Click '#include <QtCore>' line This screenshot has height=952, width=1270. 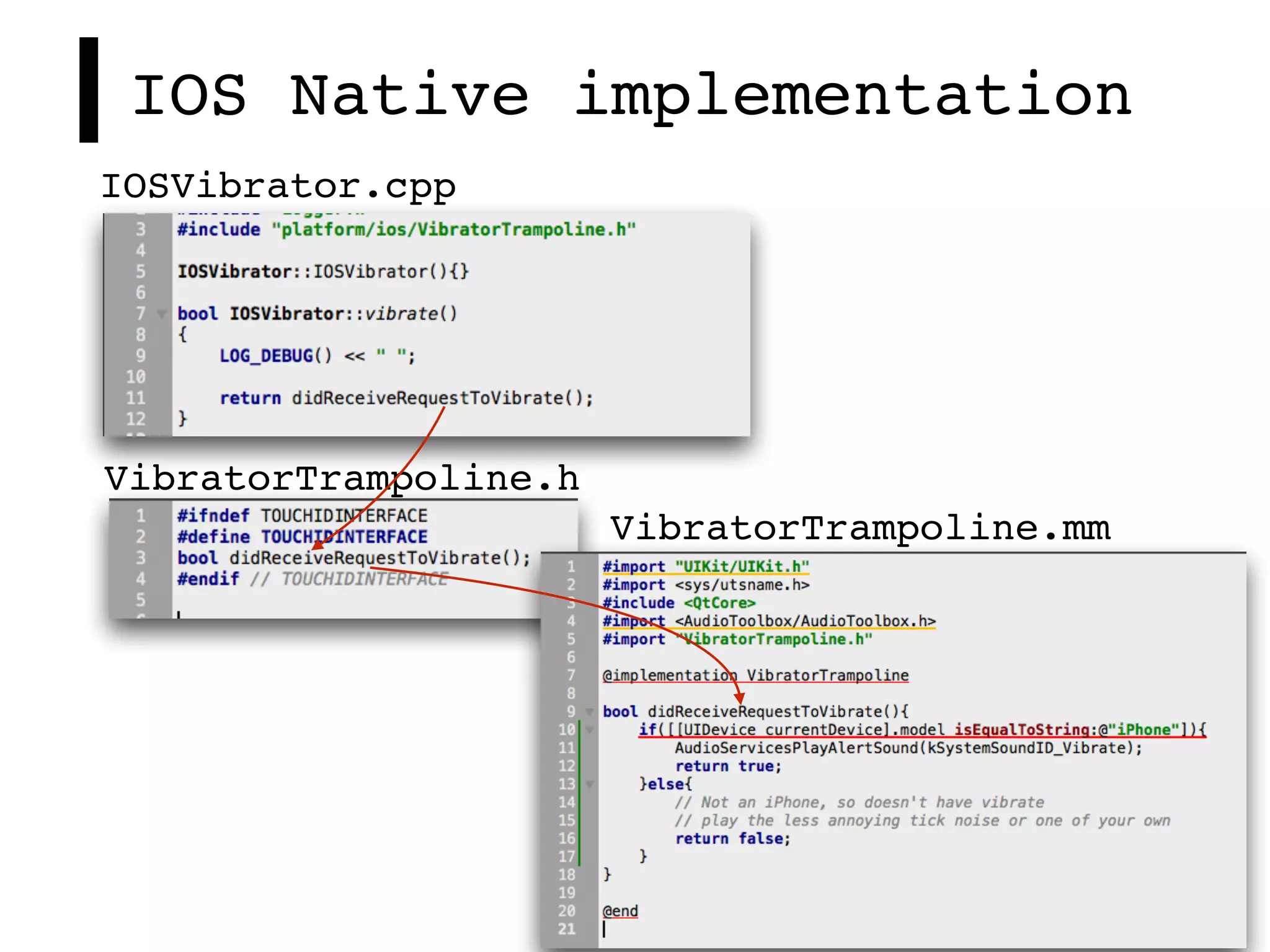(679, 602)
